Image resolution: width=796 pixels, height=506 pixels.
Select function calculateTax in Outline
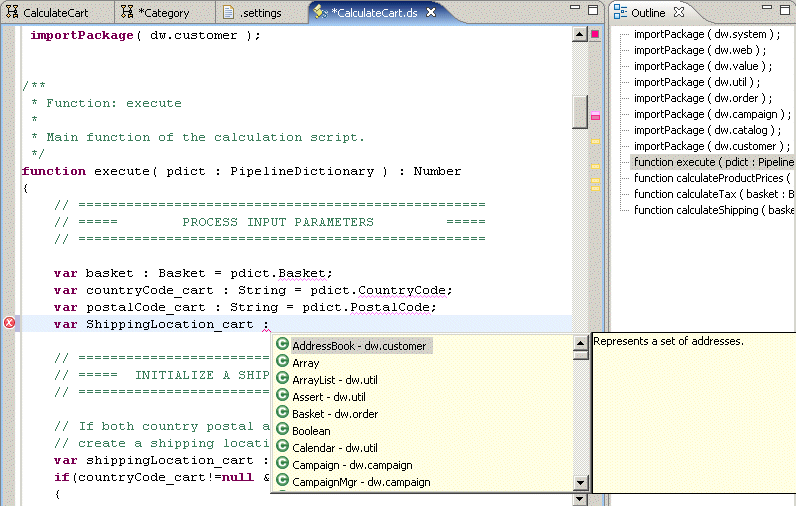click(x=713, y=194)
